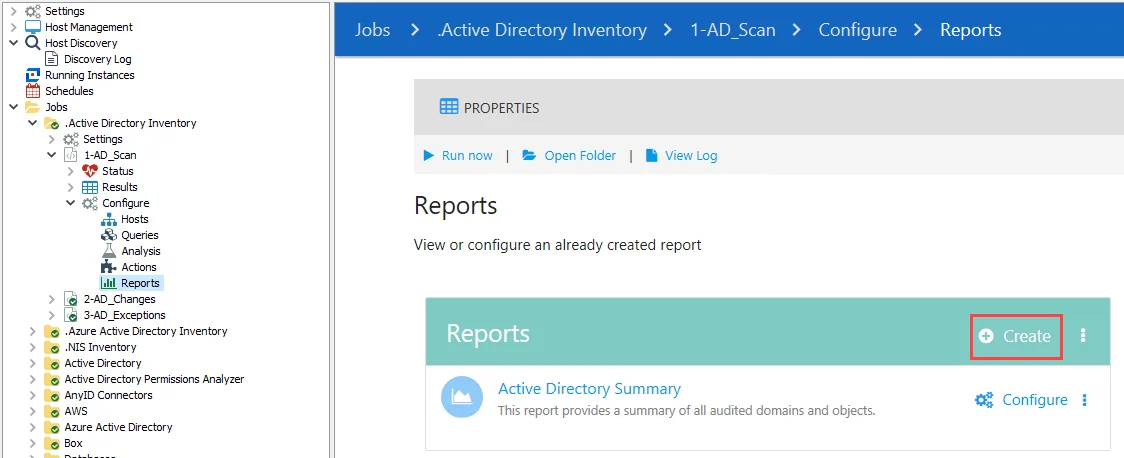Open the Active Directory Summary report link
The height and width of the screenshot is (458, 1124).
tap(589, 389)
